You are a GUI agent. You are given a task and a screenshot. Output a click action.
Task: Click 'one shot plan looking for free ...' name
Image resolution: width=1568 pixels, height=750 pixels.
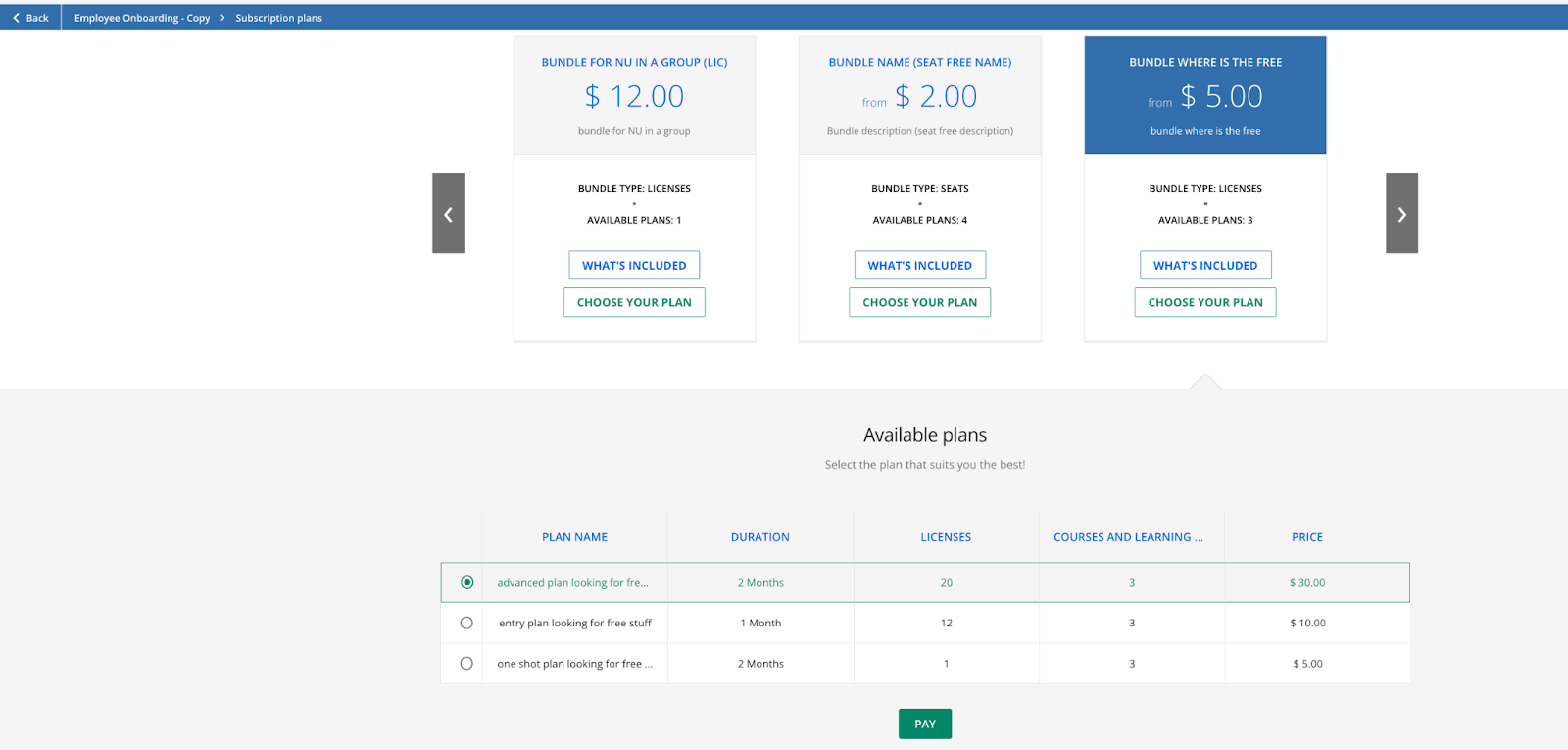(x=574, y=664)
